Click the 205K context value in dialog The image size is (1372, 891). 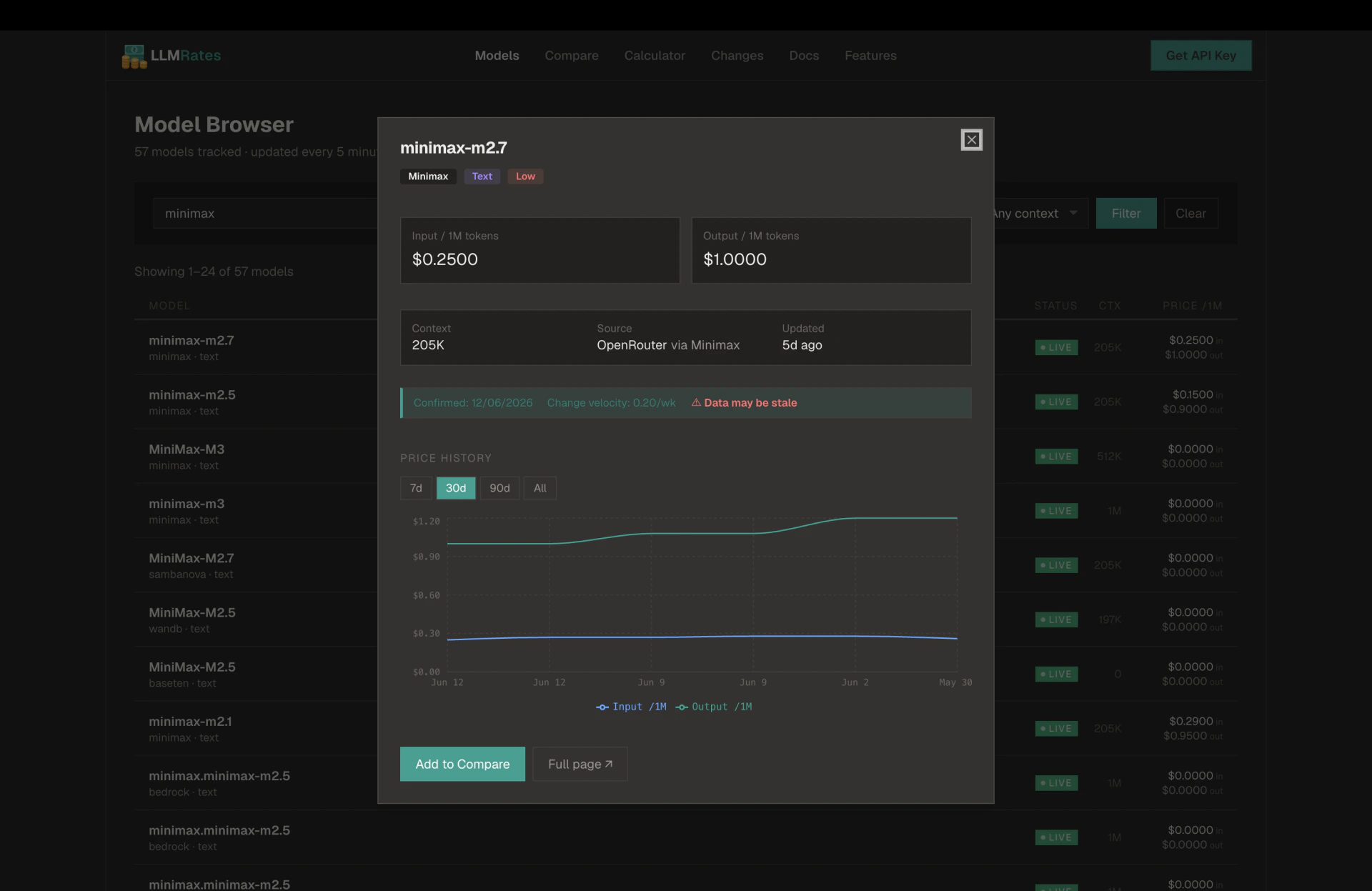coord(428,345)
